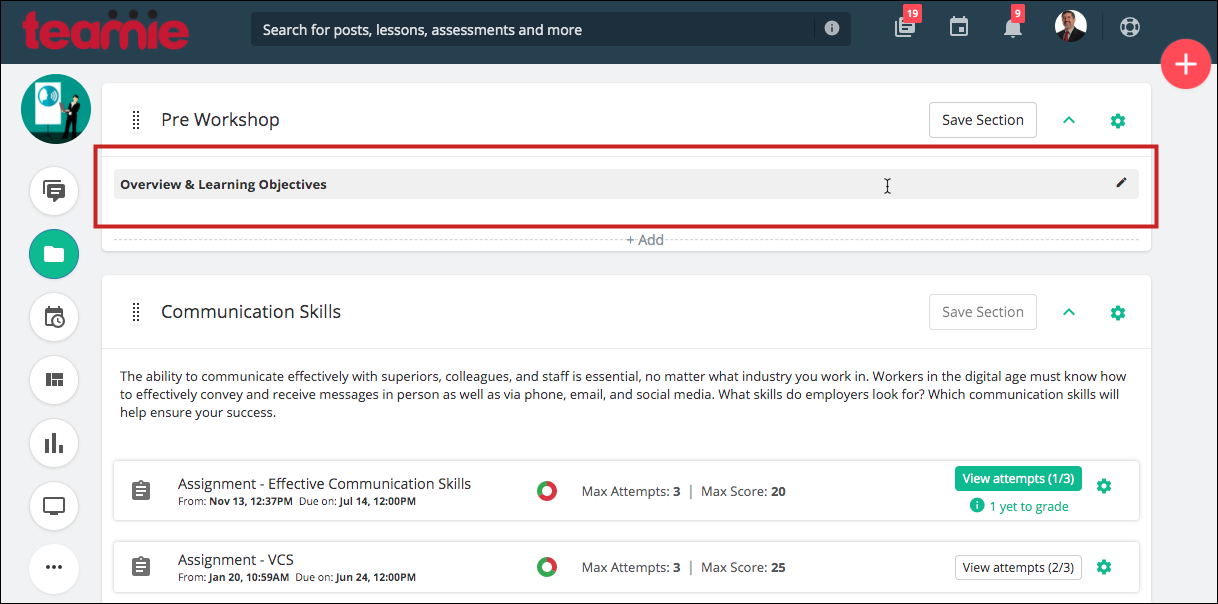1218x604 pixels.
Task: Click Max Score: 20 text
Action: [x=743, y=491]
